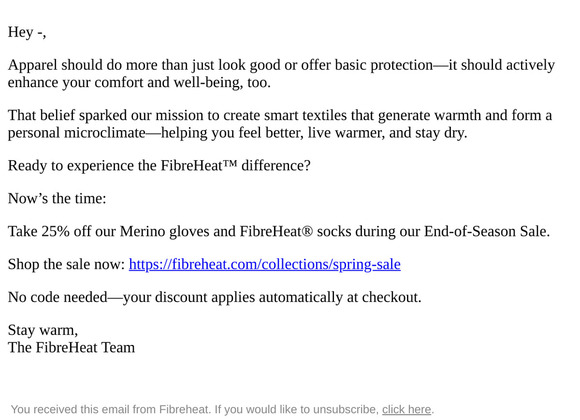Image resolution: width=580 pixels, height=420 pixels.
Task: Click the words 'Merino gloves'
Action: [x=165, y=231]
